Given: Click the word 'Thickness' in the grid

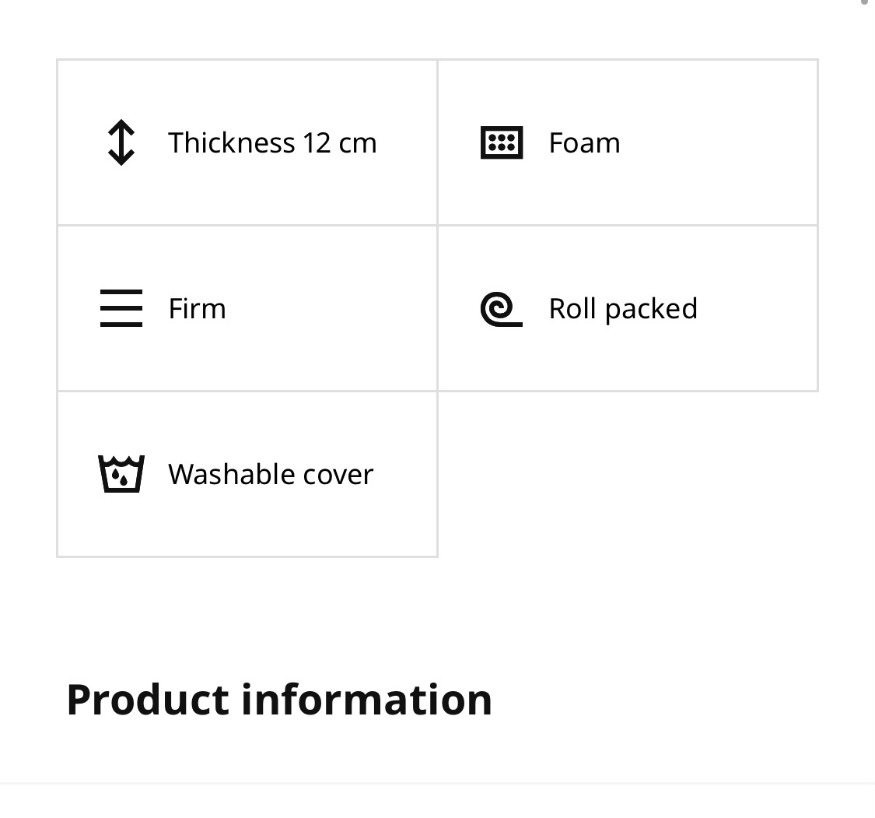Looking at the screenshot, I should pos(232,143).
